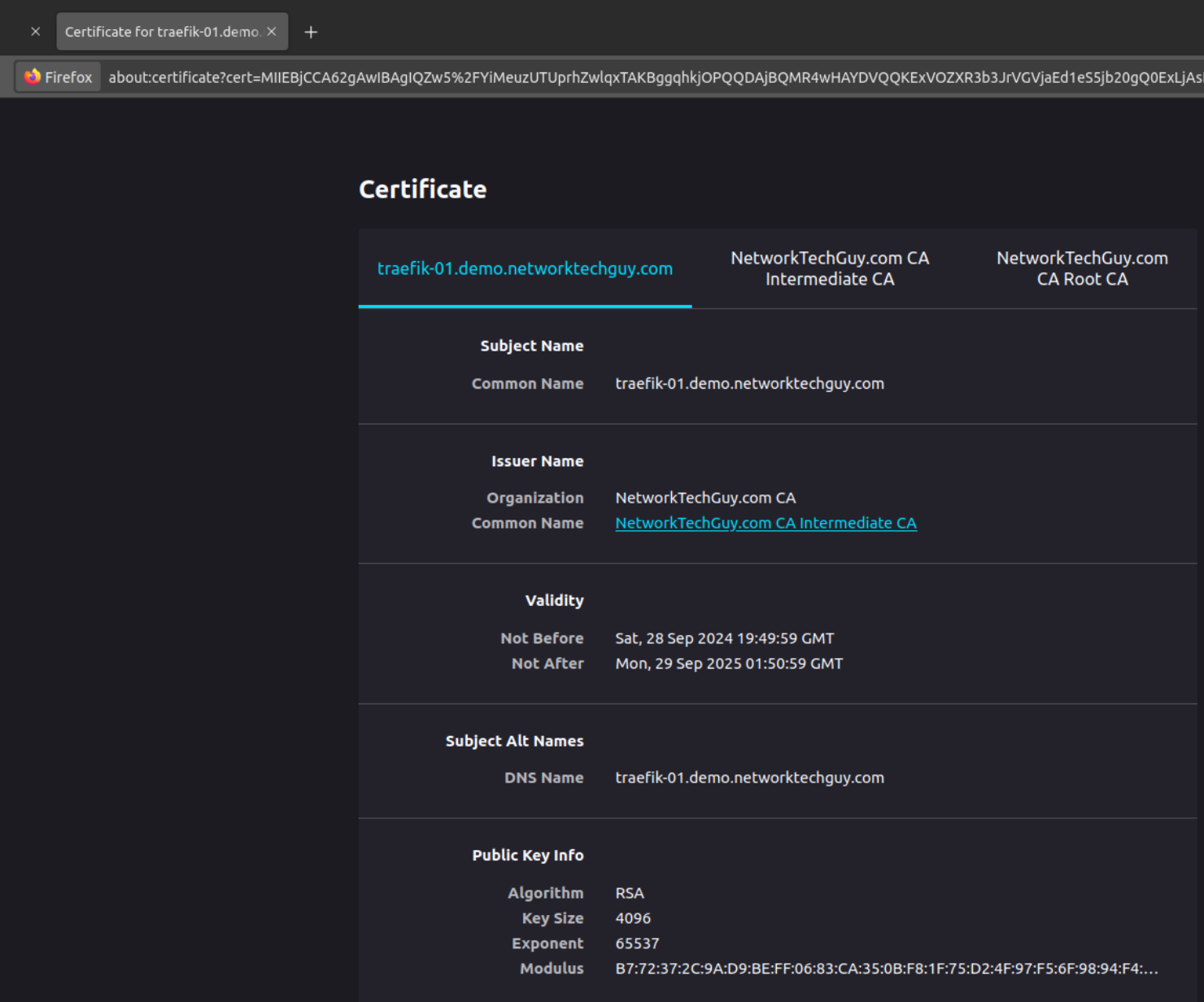Viewport: 1204px width, 1002px height.
Task: Click the Organization label under Issuer Name
Action: coord(535,498)
